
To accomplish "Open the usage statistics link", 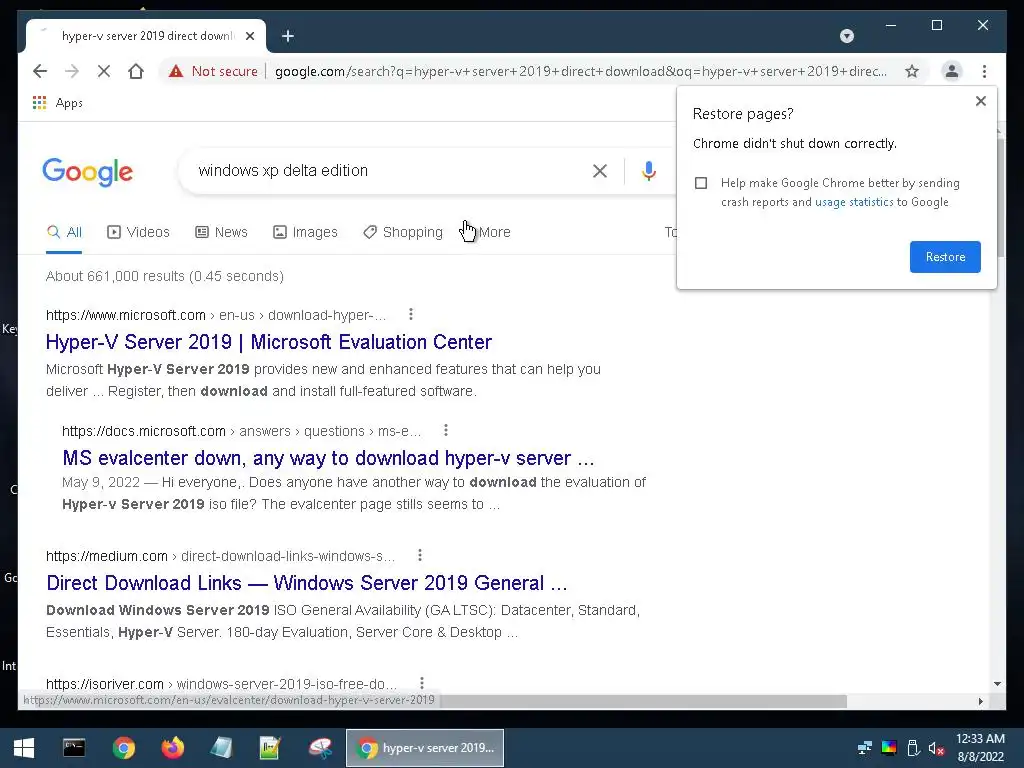I will click(854, 202).
